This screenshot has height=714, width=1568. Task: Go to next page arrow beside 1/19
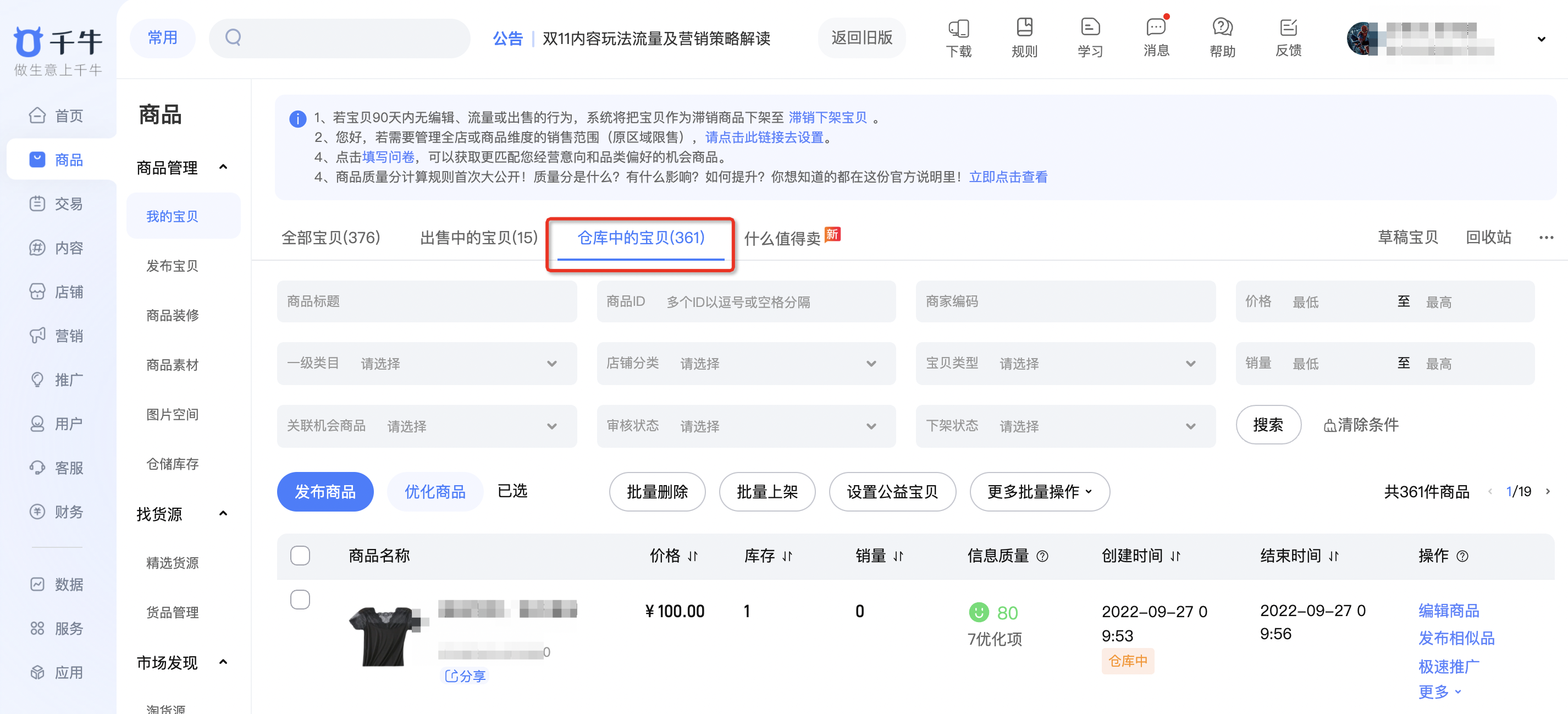click(1548, 492)
